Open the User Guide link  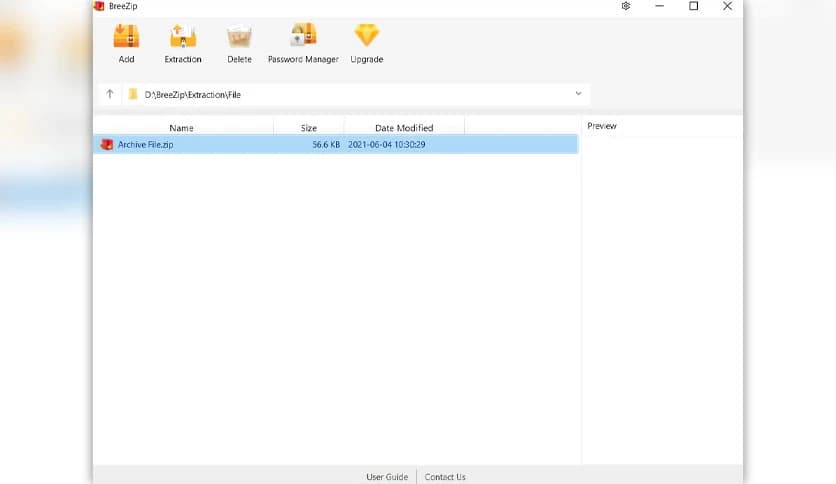387,477
